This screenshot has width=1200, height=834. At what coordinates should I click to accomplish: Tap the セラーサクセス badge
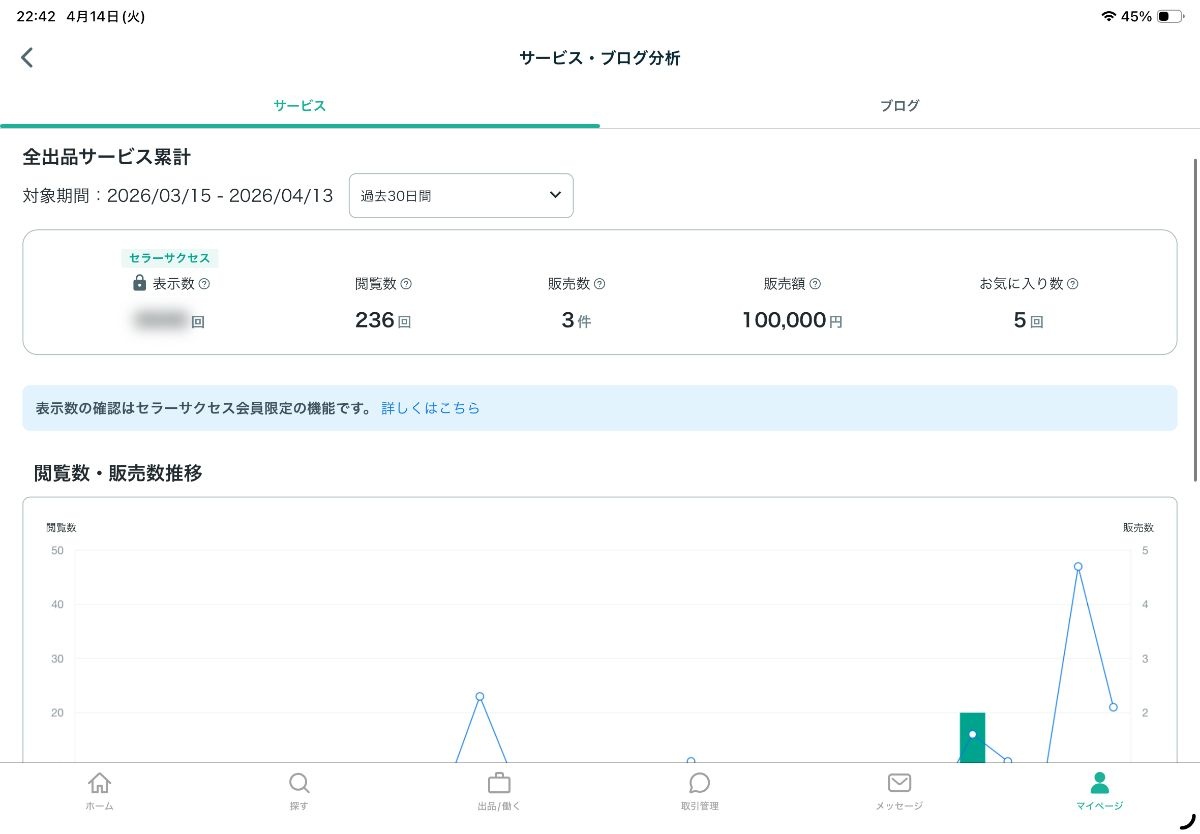(170, 258)
